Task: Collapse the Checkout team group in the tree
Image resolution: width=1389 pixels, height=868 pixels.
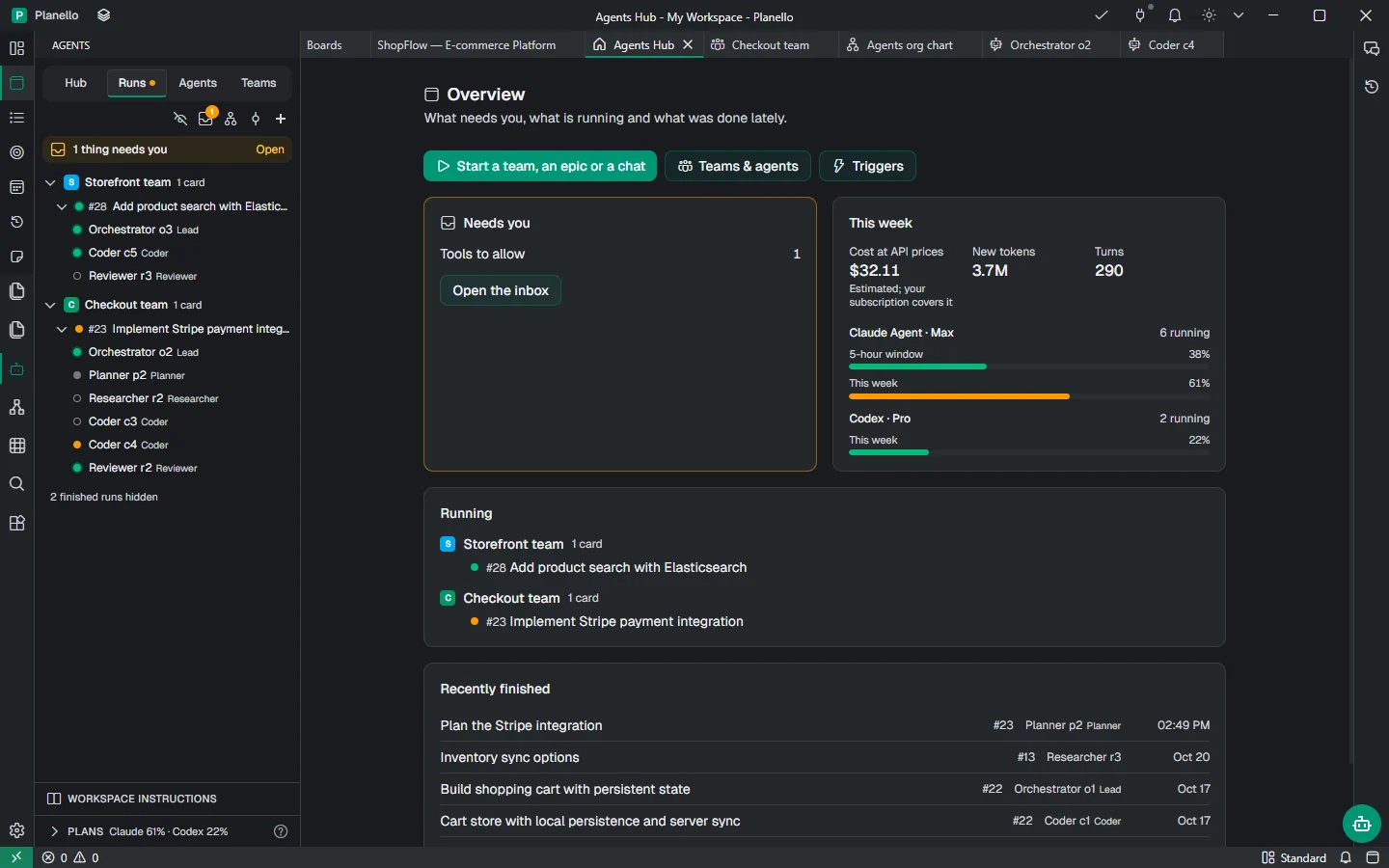Action: 50,305
